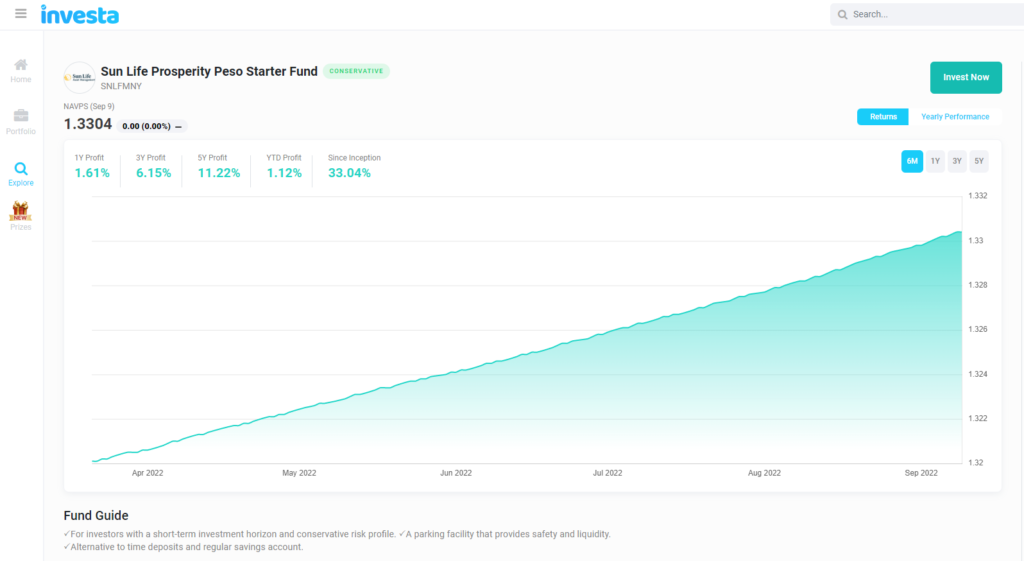Click the 1Y Profit value 1.61%

(x=92, y=173)
